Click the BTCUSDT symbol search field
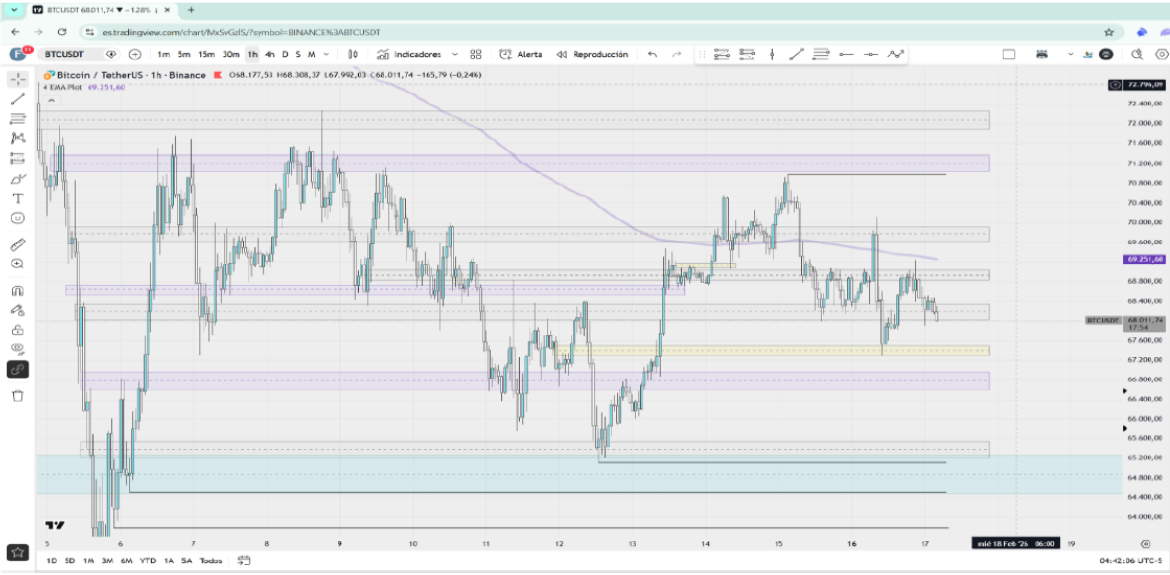Image resolution: width=1170 pixels, height=575 pixels. (69, 54)
